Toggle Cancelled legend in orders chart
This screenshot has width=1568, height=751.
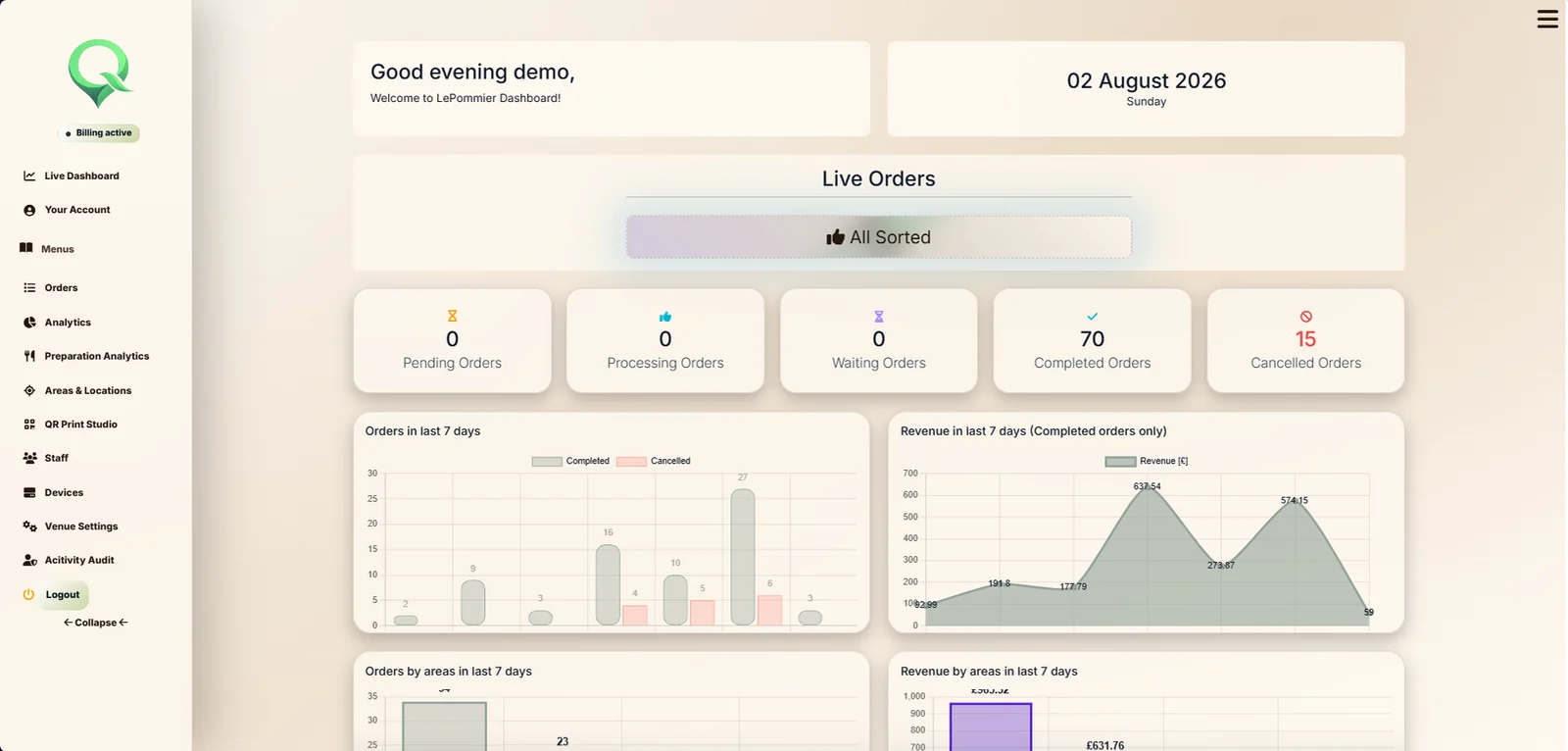[x=654, y=461]
